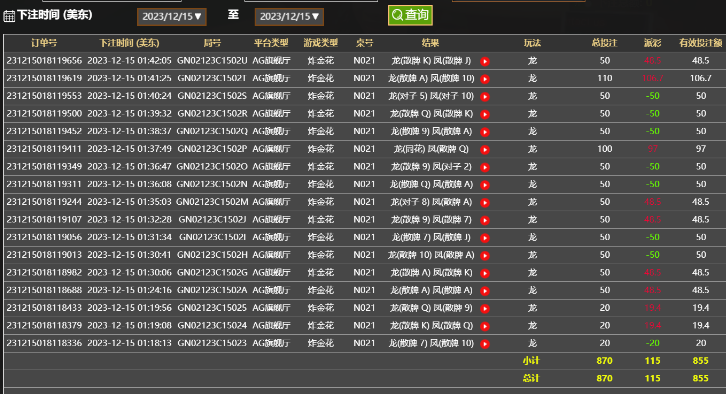This screenshot has height=394, width=726.
Task: Click valid bet 19.4 in 01:19:56 row
Action: (x=701, y=308)
